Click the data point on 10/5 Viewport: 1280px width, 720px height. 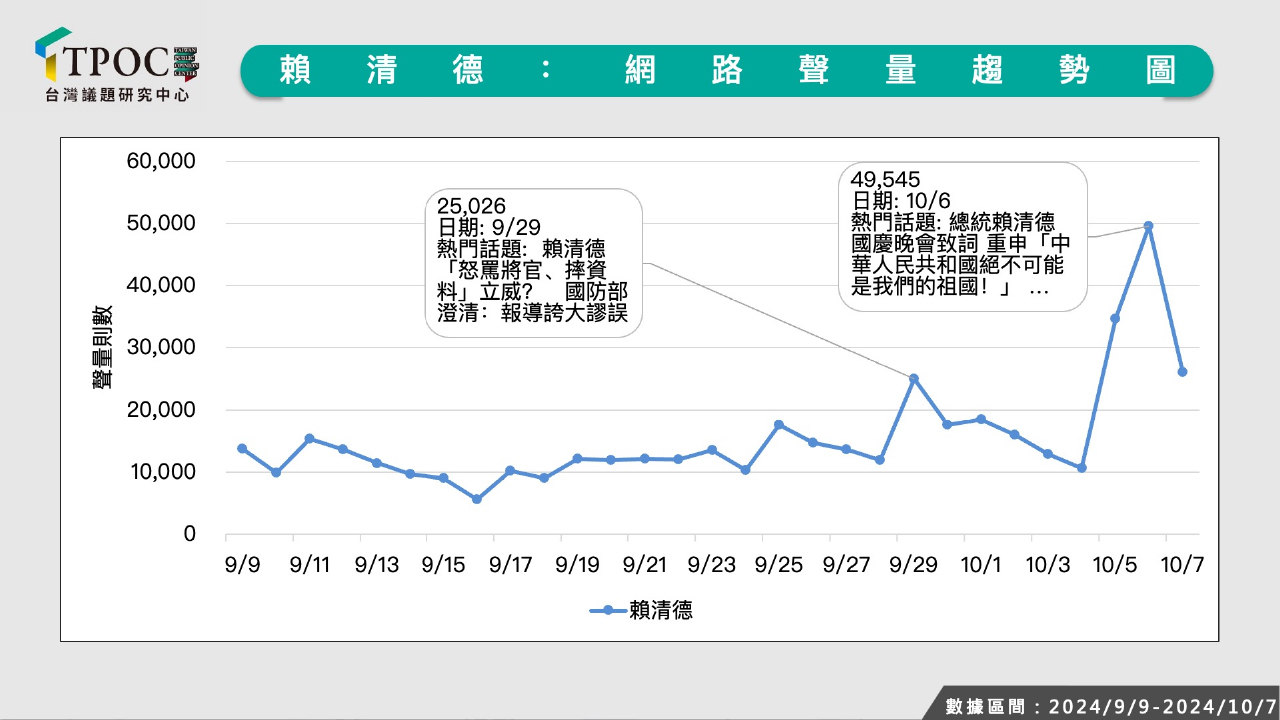click(x=1115, y=318)
